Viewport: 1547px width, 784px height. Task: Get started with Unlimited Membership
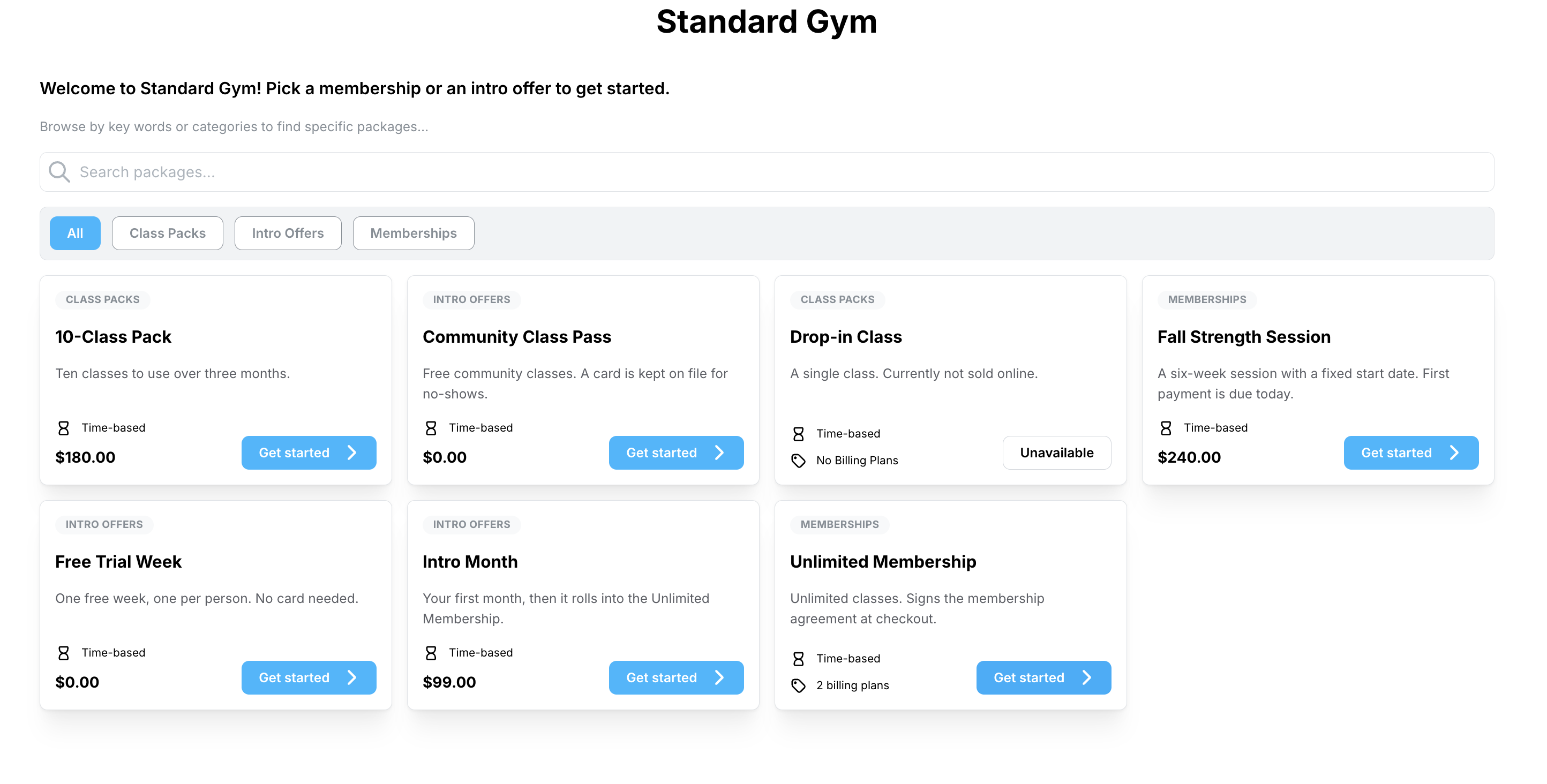[1043, 679]
